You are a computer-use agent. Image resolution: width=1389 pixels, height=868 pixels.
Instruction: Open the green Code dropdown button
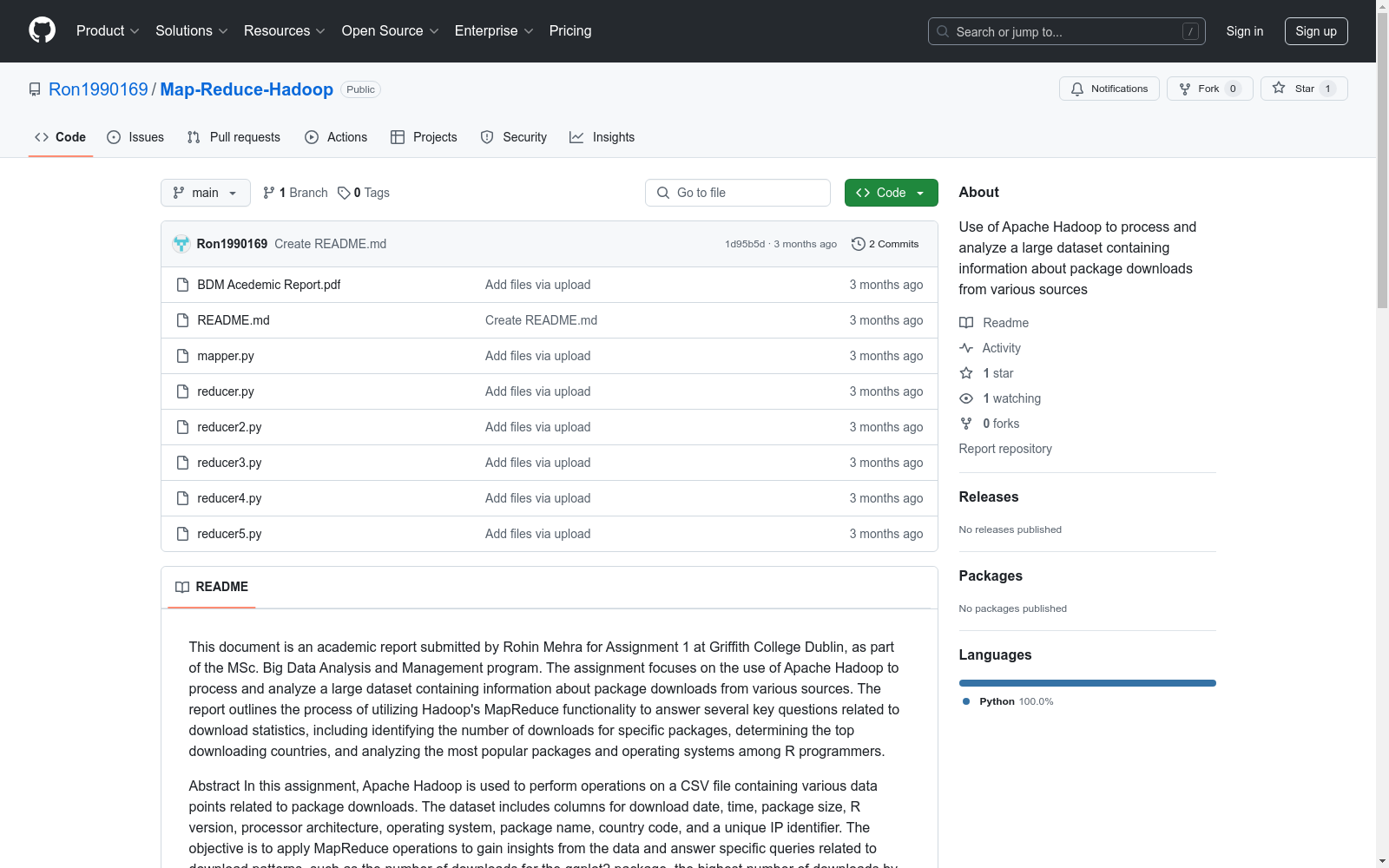click(891, 193)
